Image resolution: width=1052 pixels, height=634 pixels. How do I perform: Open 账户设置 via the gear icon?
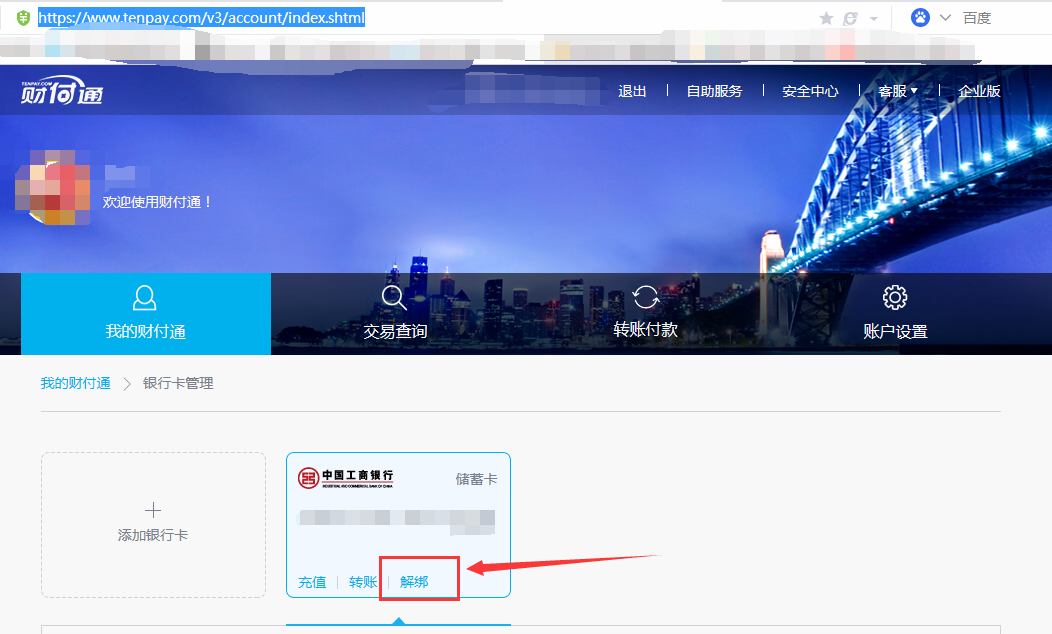894,297
